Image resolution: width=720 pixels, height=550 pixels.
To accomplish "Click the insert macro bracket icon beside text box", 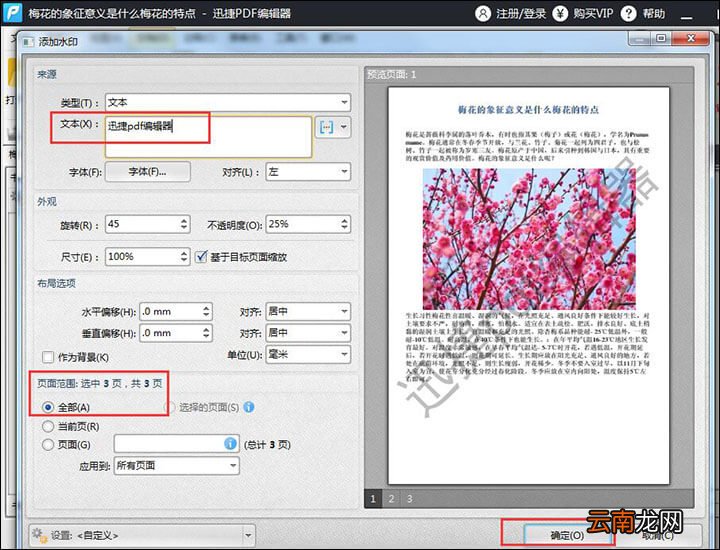I will (326, 127).
